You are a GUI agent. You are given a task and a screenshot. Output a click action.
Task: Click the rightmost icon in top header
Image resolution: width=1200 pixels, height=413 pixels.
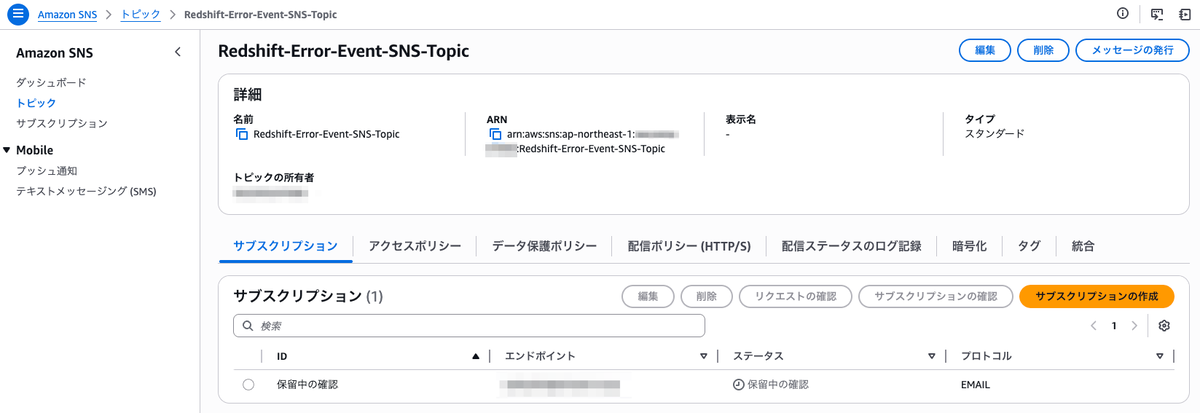[x=1184, y=14]
